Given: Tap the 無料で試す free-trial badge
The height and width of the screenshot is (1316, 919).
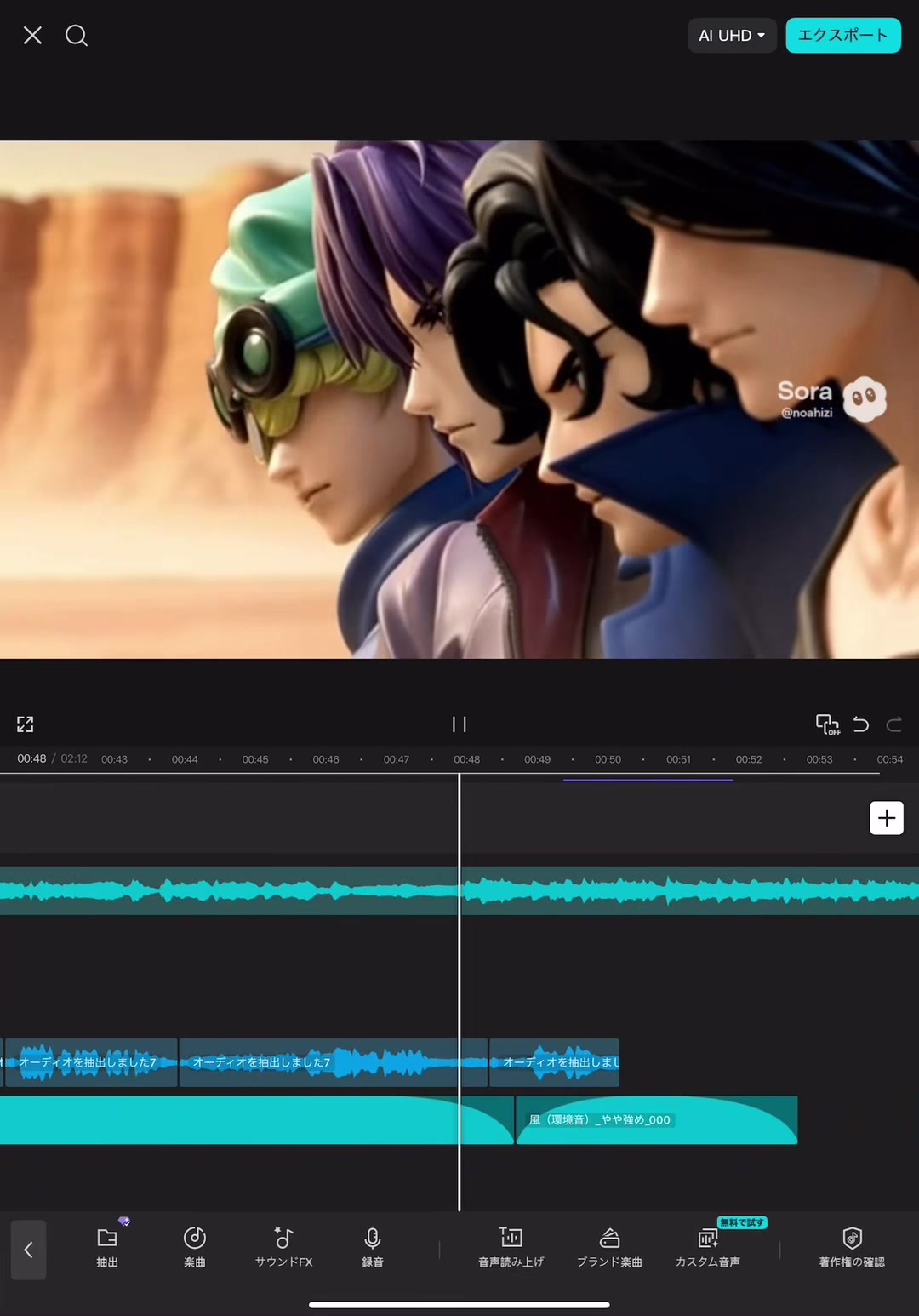Looking at the screenshot, I should pyautogui.click(x=742, y=1222).
